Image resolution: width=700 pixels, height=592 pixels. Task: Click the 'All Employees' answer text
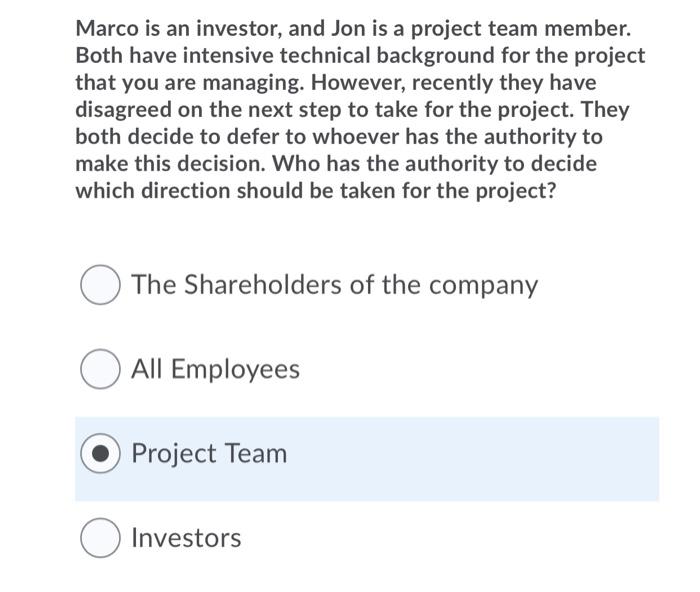[x=216, y=369]
